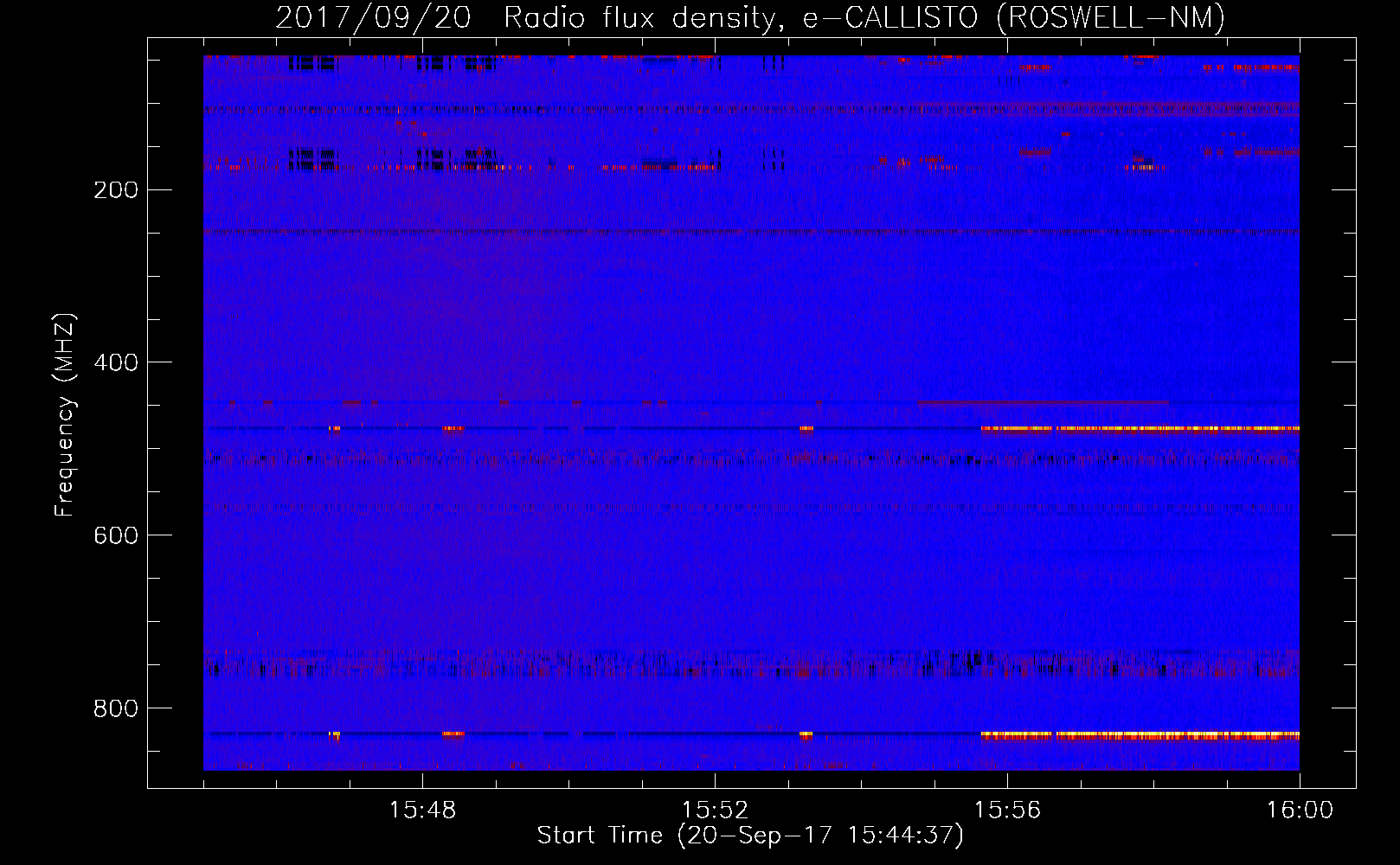Screen dimensions: 1400x865
Task: Click the 15:52 time tick label
Action: click(x=715, y=811)
